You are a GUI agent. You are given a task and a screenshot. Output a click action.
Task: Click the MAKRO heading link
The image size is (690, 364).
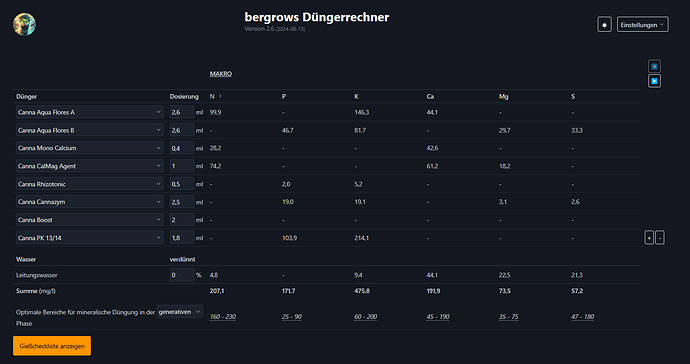(220, 74)
